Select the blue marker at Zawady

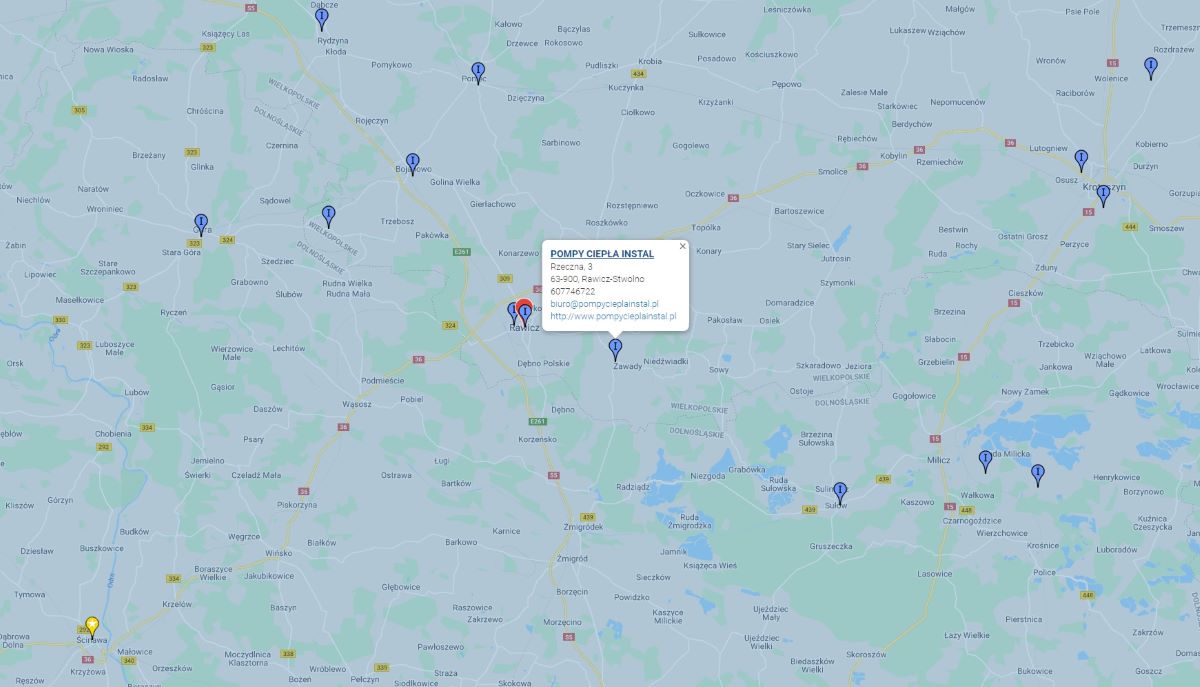coord(615,350)
